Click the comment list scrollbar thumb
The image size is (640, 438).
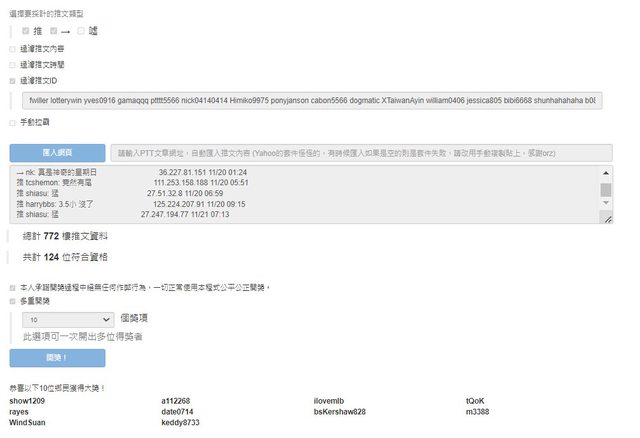pyautogui.click(x=606, y=190)
